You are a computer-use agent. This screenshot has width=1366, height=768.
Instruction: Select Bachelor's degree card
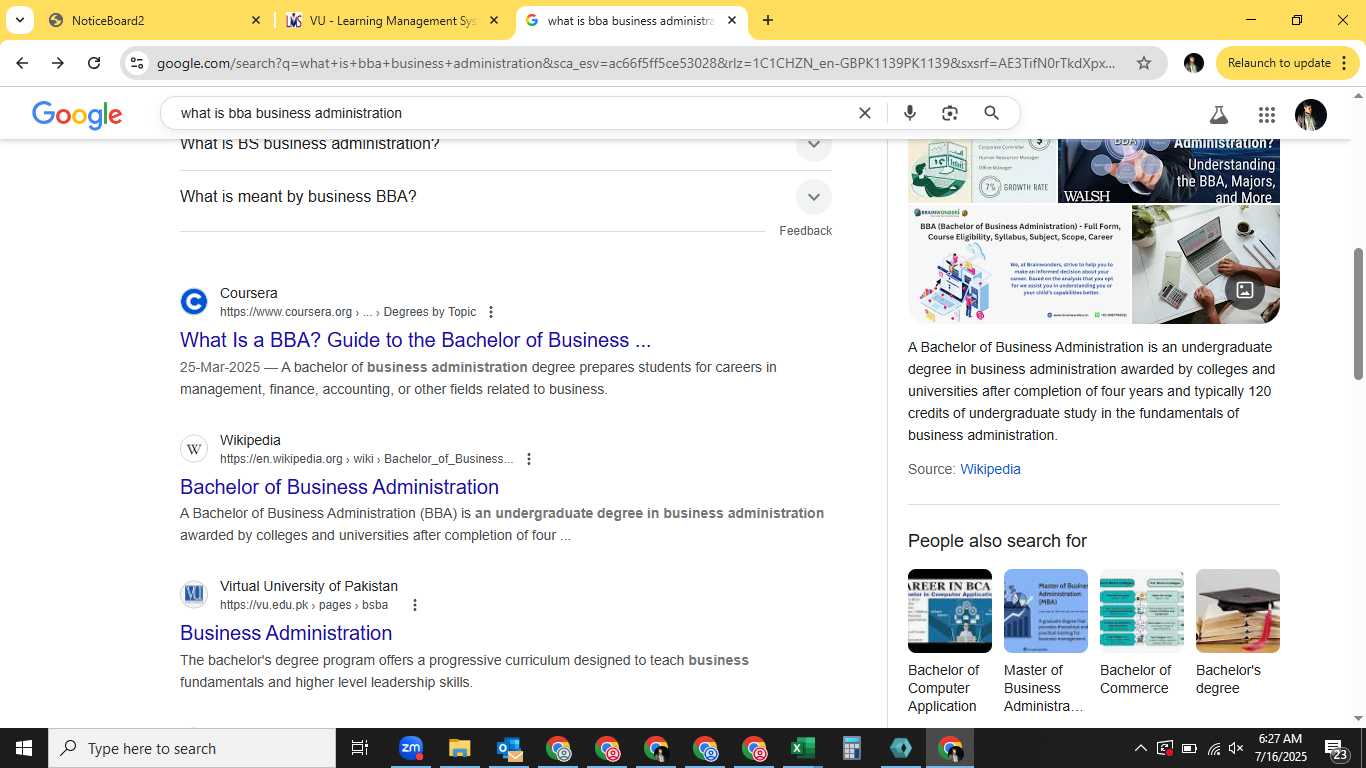[1237, 632]
